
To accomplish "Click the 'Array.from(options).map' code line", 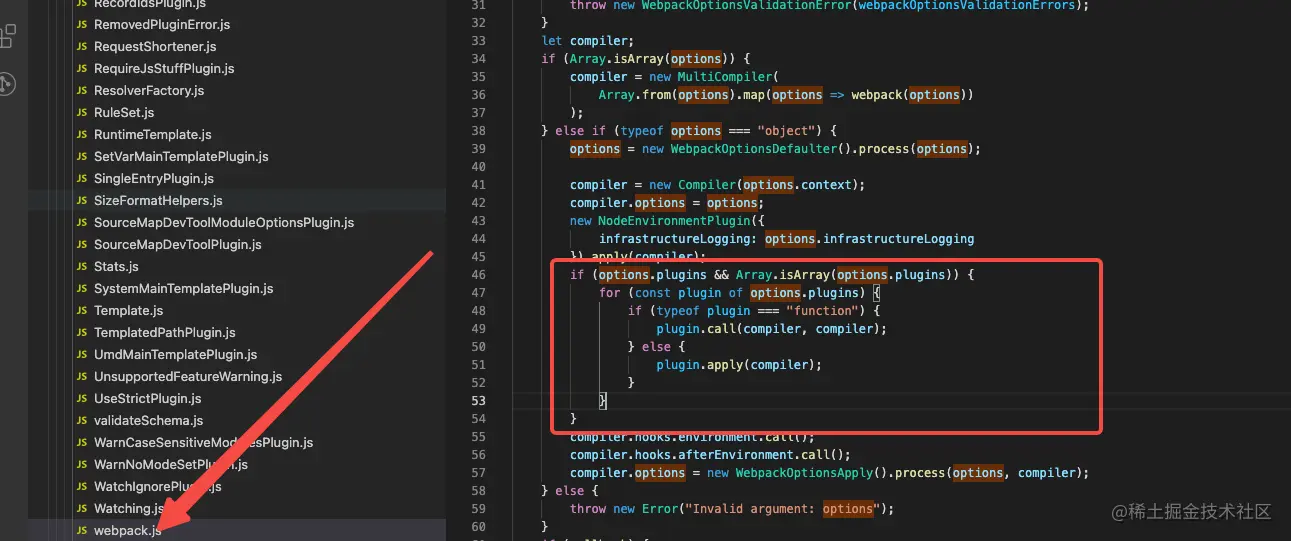I will 786,95.
